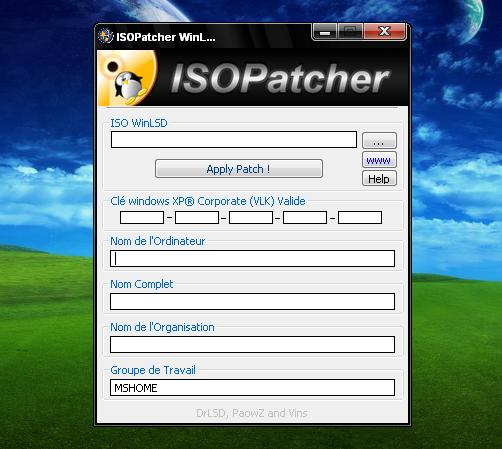Minimize the ISOPatcher window
Screen dimensions: 502x449
point(325,32)
